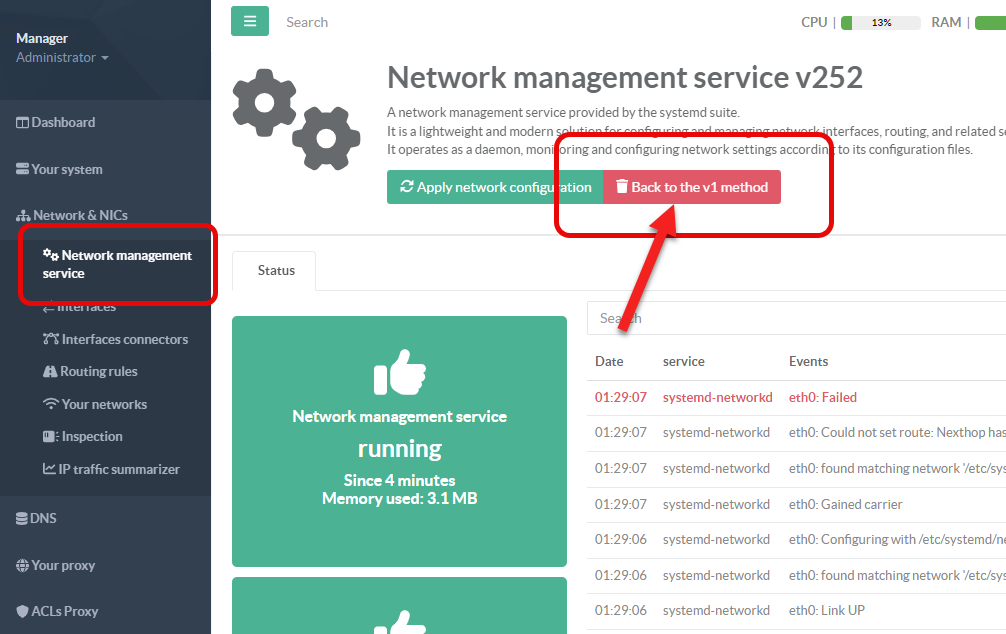Select Network management service in sidebar

117,264
